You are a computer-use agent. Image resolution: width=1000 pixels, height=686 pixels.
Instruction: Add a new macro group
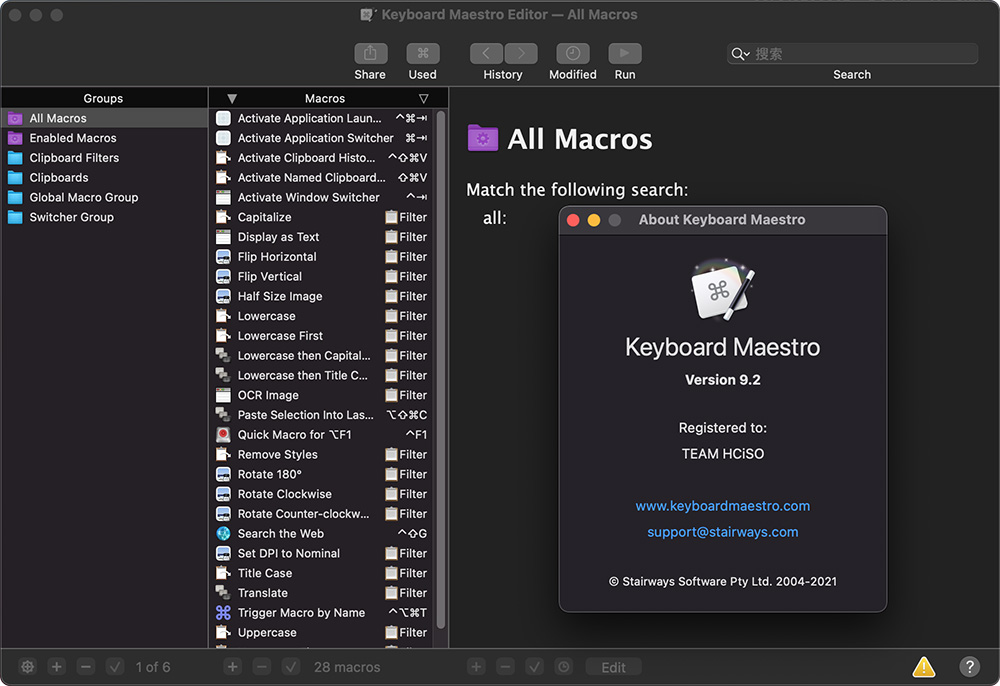point(57,667)
